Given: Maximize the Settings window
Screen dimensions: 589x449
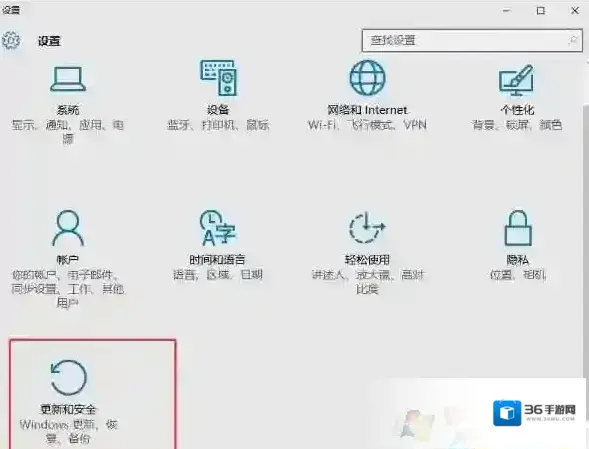Looking at the screenshot, I should tap(541, 10).
